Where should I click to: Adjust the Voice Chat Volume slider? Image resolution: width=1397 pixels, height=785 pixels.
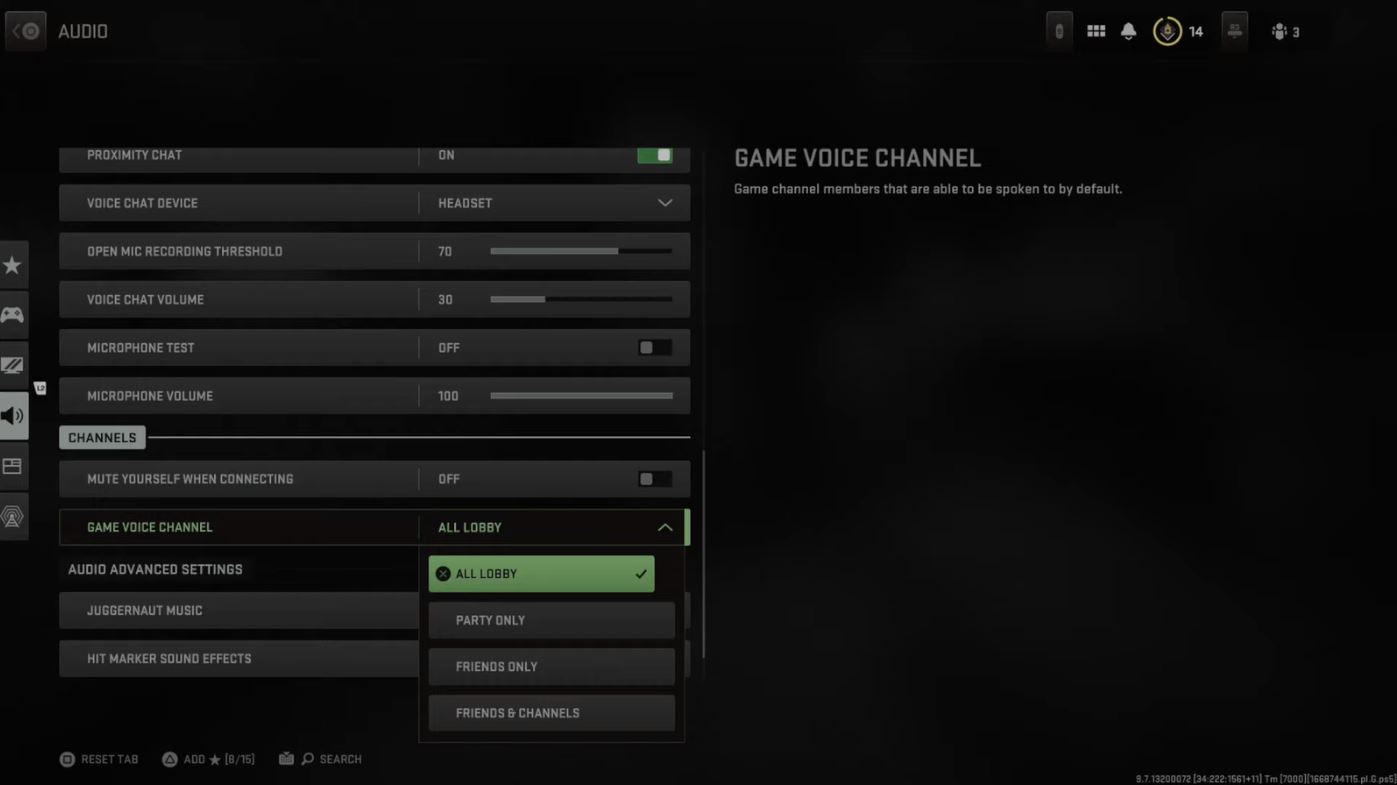(x=545, y=300)
